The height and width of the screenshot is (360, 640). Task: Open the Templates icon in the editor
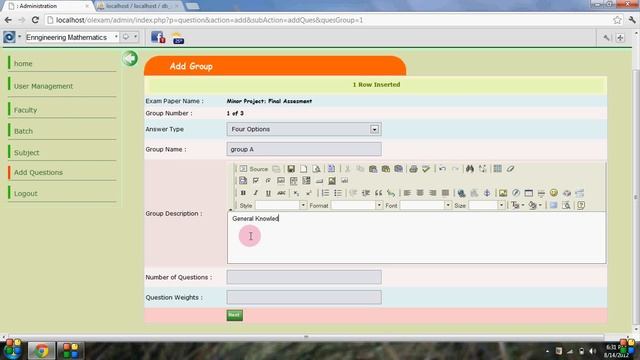331,169
